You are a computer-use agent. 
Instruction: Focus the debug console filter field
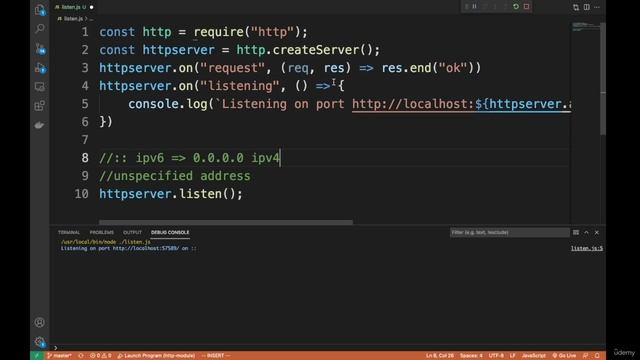click(509, 232)
